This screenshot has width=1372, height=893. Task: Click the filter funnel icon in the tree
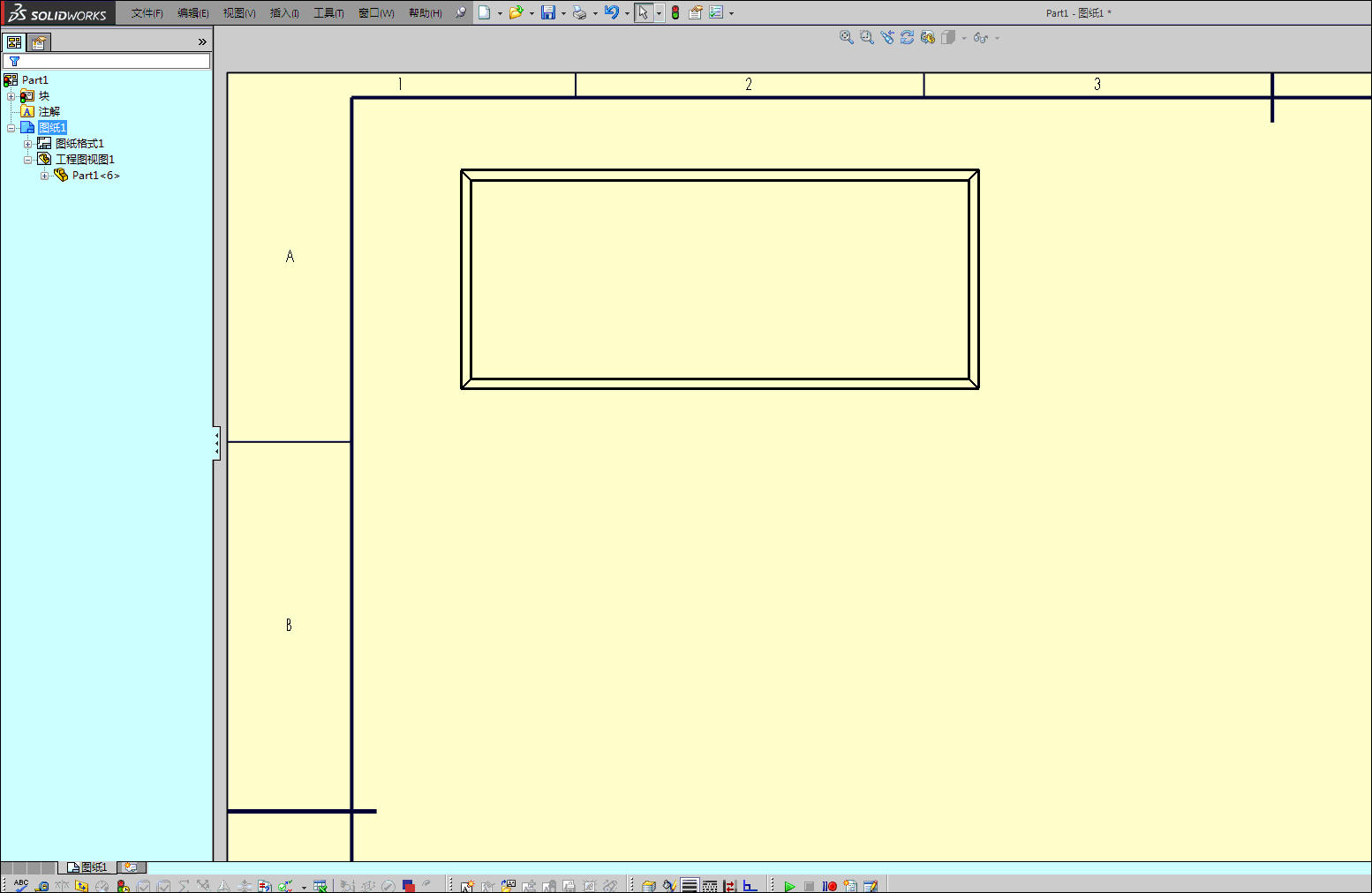coord(14,61)
